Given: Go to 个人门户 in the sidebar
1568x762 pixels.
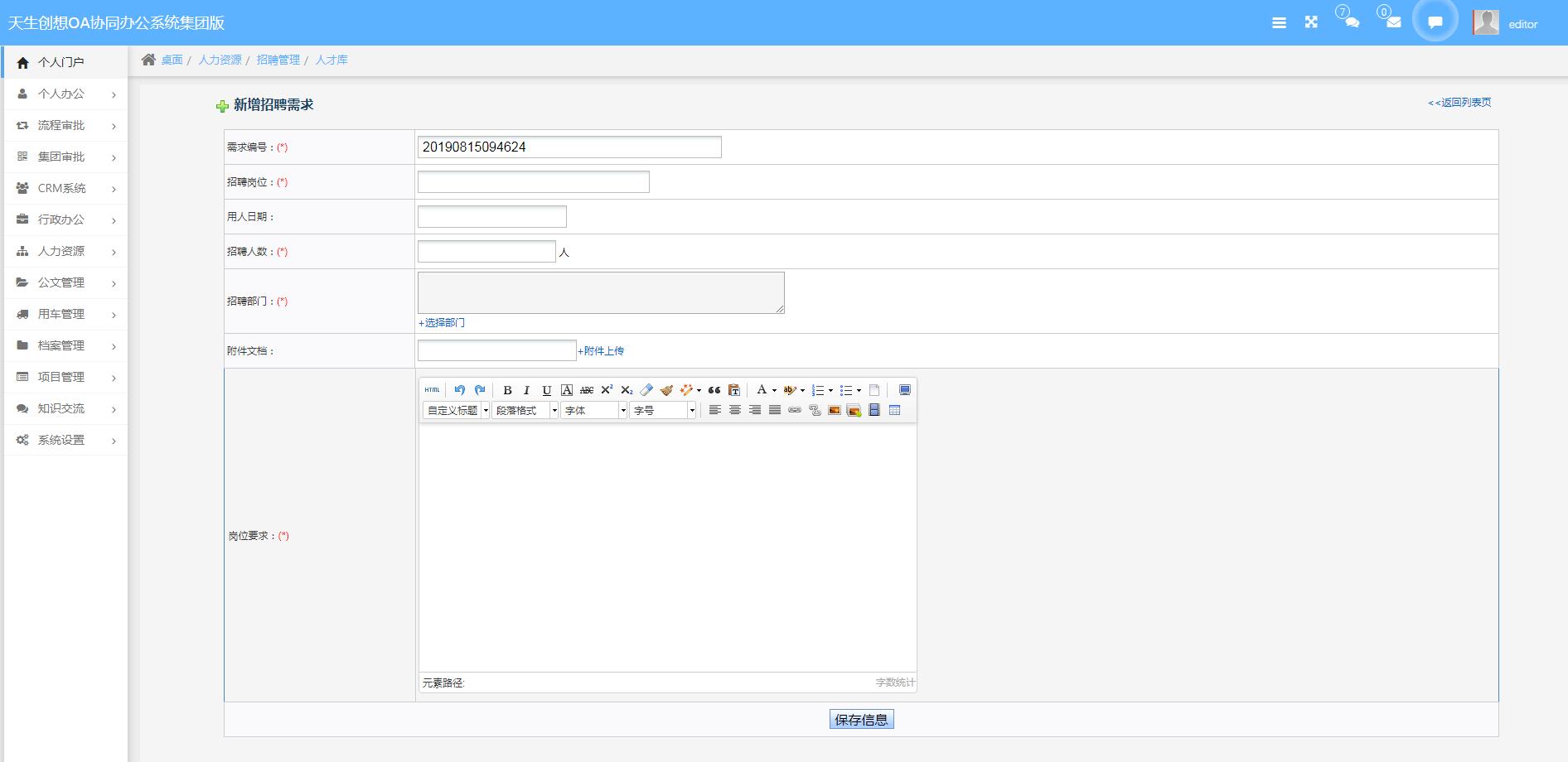Looking at the screenshot, I should click(65, 62).
